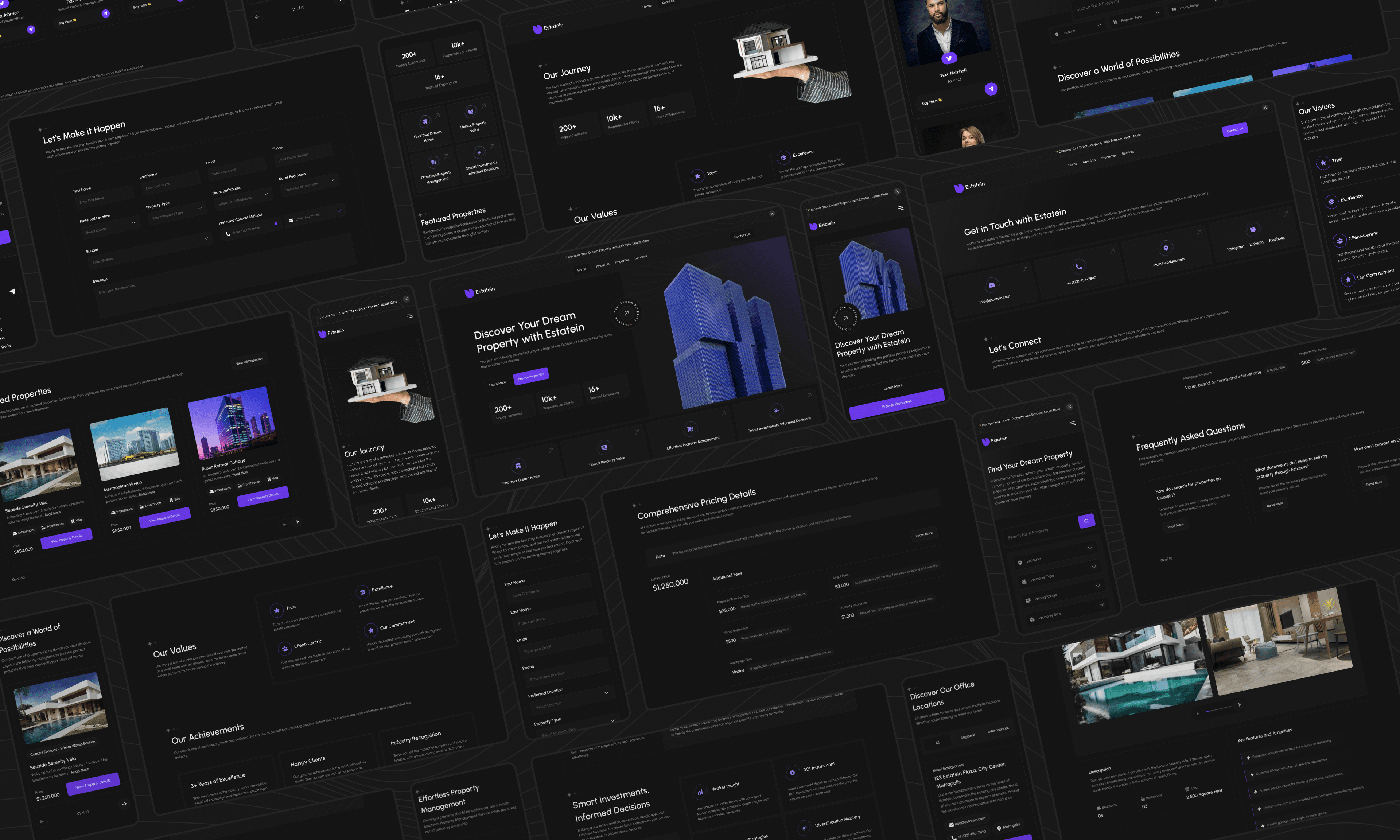The height and width of the screenshot is (840, 1400).
Task: Click the envelope icon above info@estatein.com
Action: 991,285
